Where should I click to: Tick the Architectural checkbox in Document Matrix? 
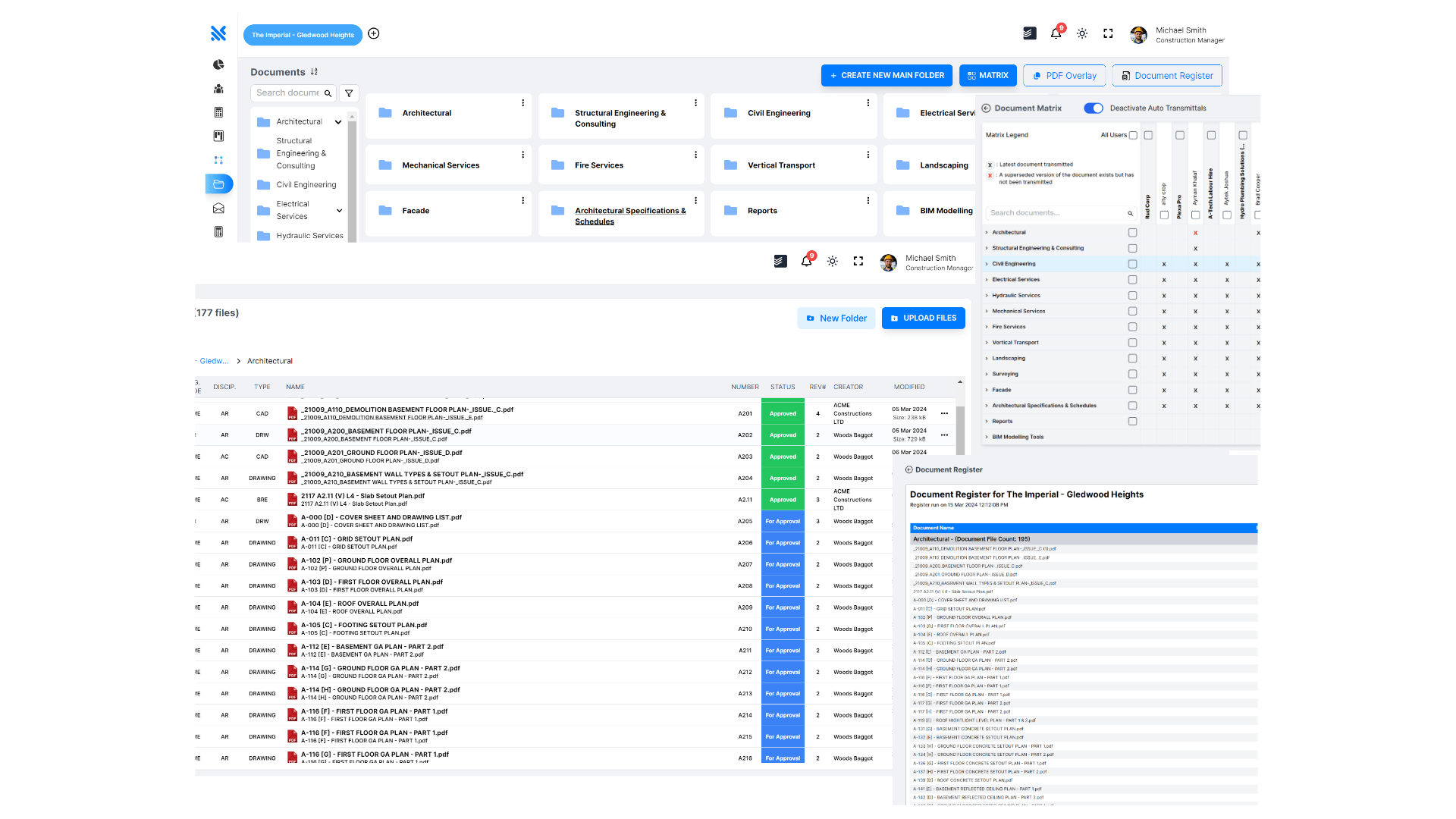1133,232
